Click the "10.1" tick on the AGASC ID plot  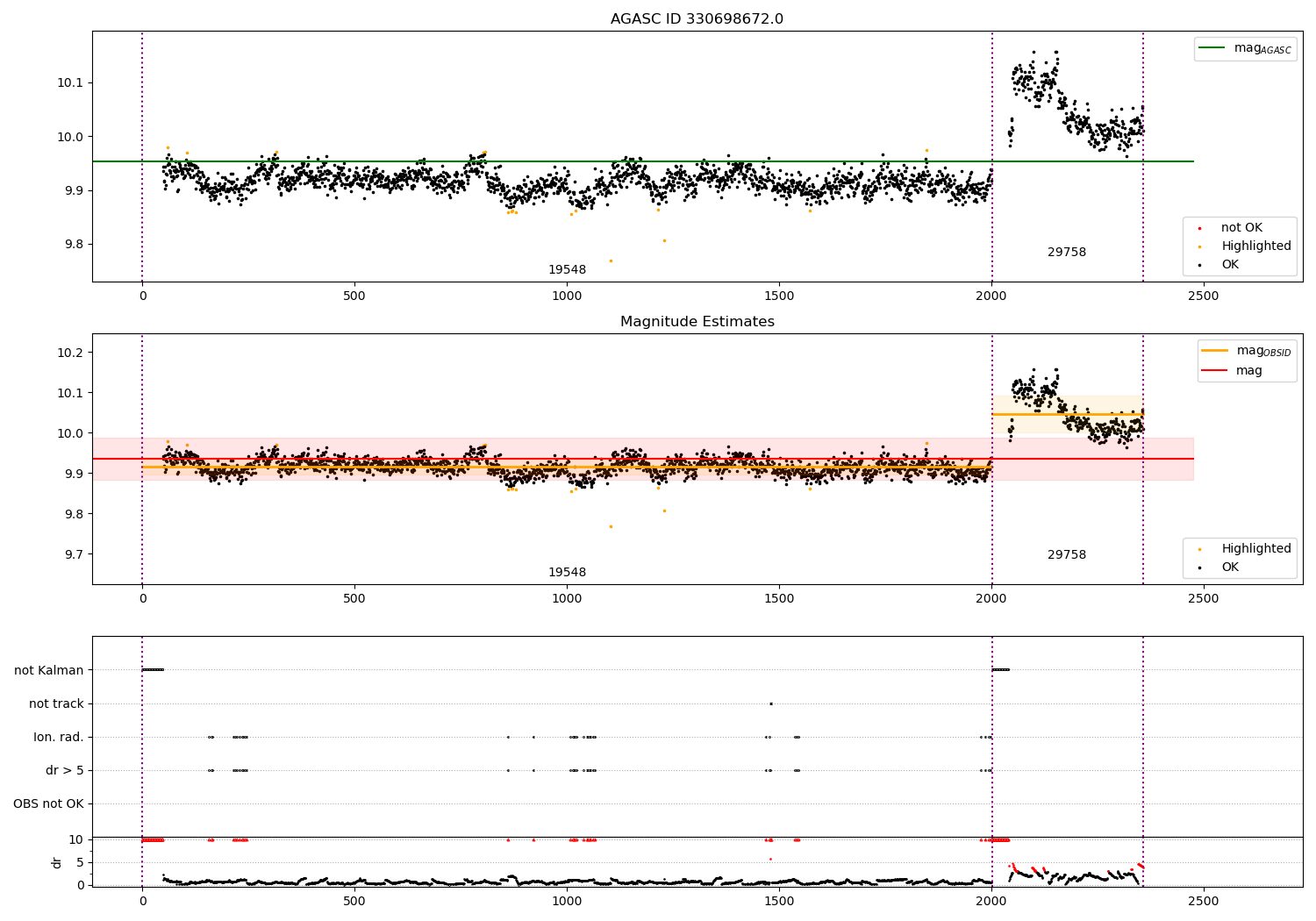coord(70,83)
